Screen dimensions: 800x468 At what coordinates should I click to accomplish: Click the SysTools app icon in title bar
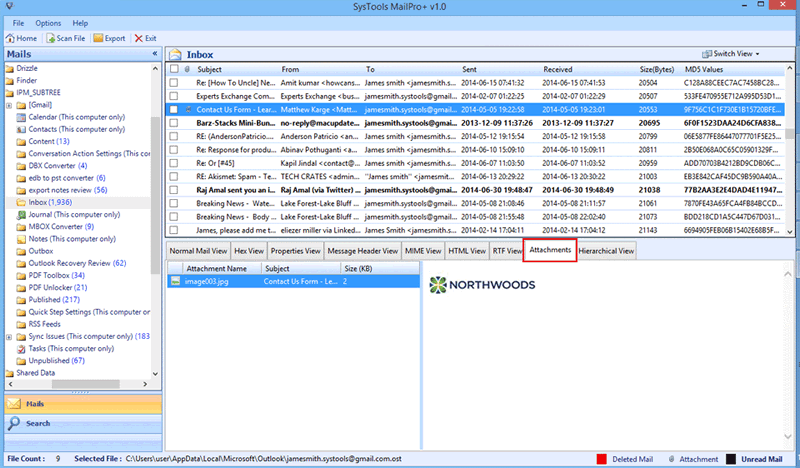pos(9,6)
